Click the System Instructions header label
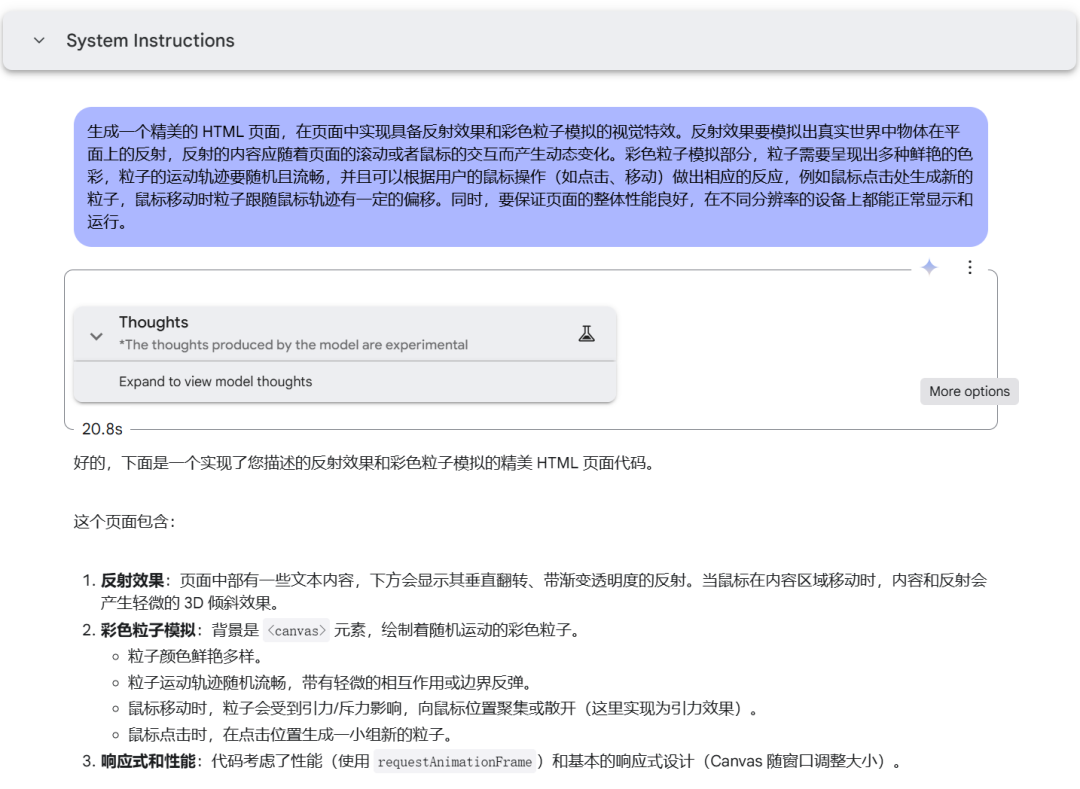 coord(150,41)
